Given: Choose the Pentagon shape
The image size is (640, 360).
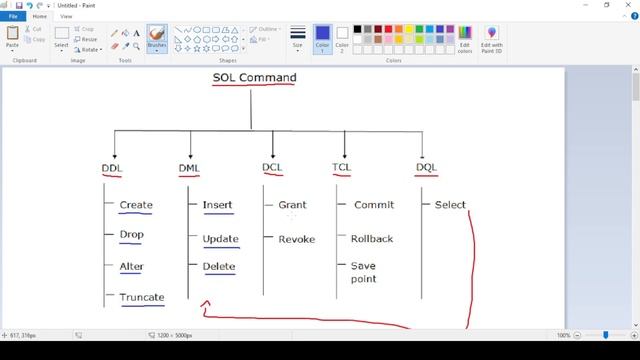Looking at the screenshot, I should pyautogui.click(x=197, y=39).
